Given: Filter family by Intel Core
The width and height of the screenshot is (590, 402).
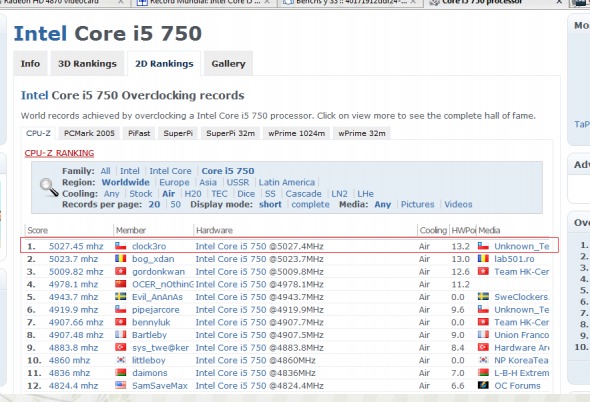Looking at the screenshot, I should point(170,171).
